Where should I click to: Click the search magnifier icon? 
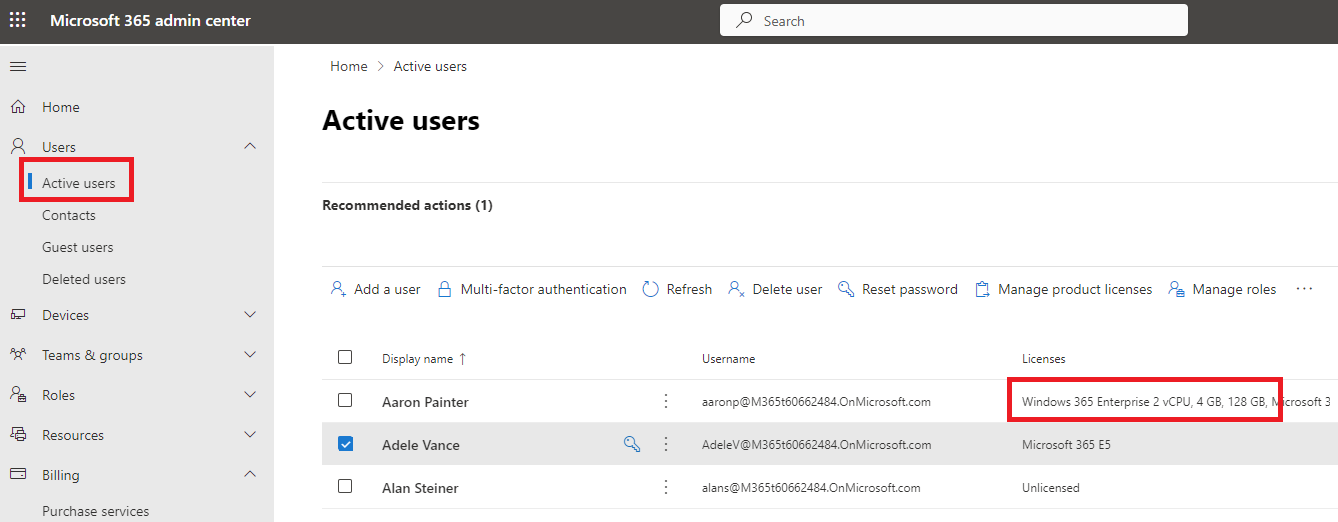(744, 20)
